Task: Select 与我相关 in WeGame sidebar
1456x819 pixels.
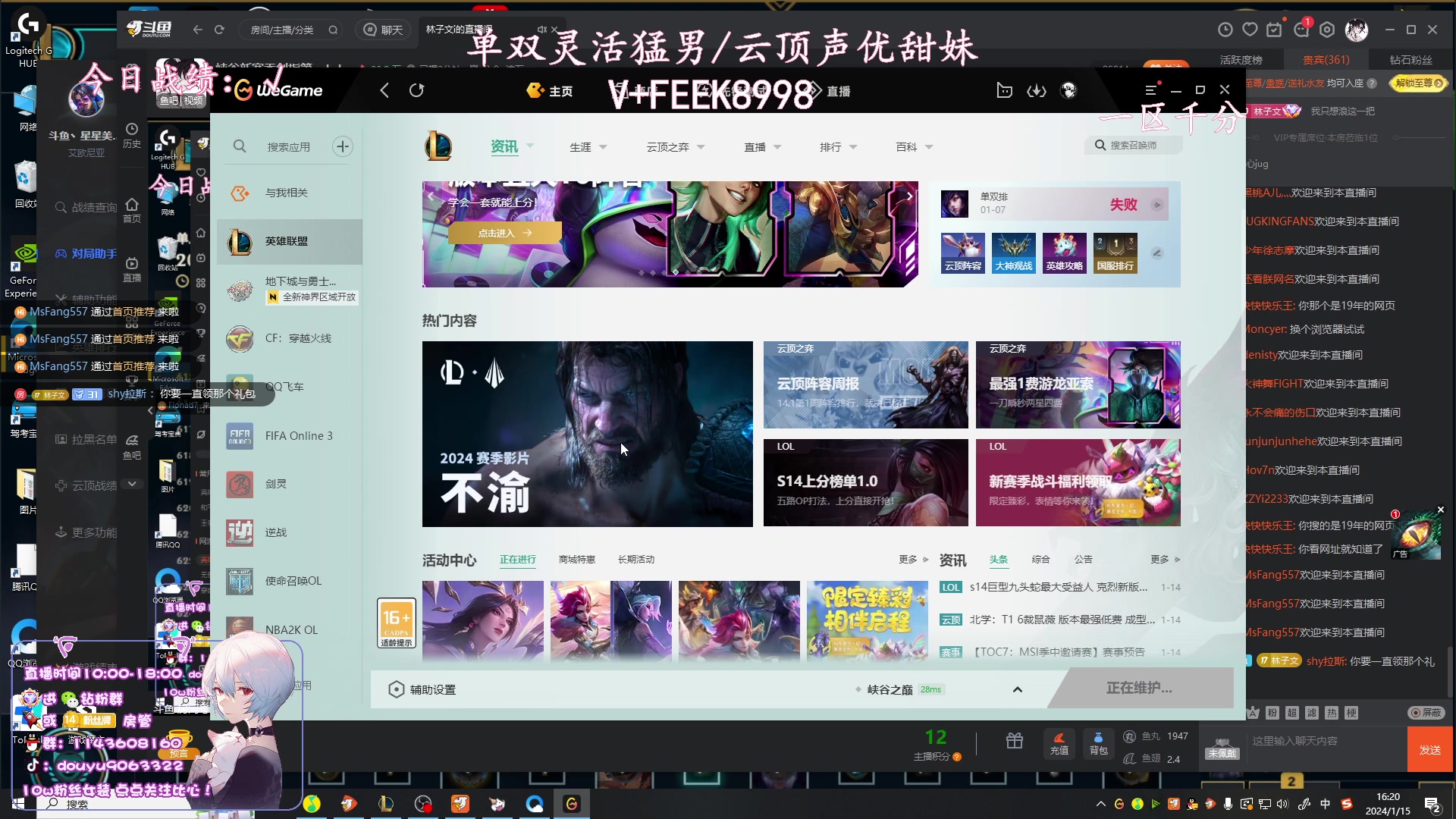Action: 289,193
